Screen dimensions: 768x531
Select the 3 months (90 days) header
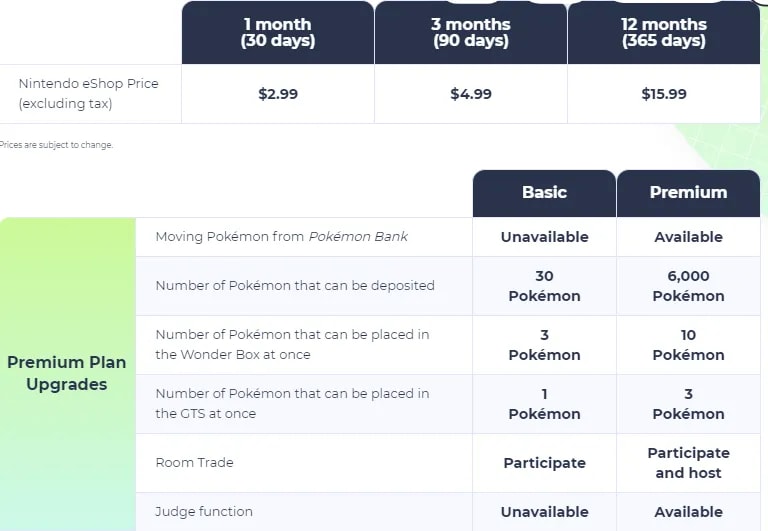471,33
